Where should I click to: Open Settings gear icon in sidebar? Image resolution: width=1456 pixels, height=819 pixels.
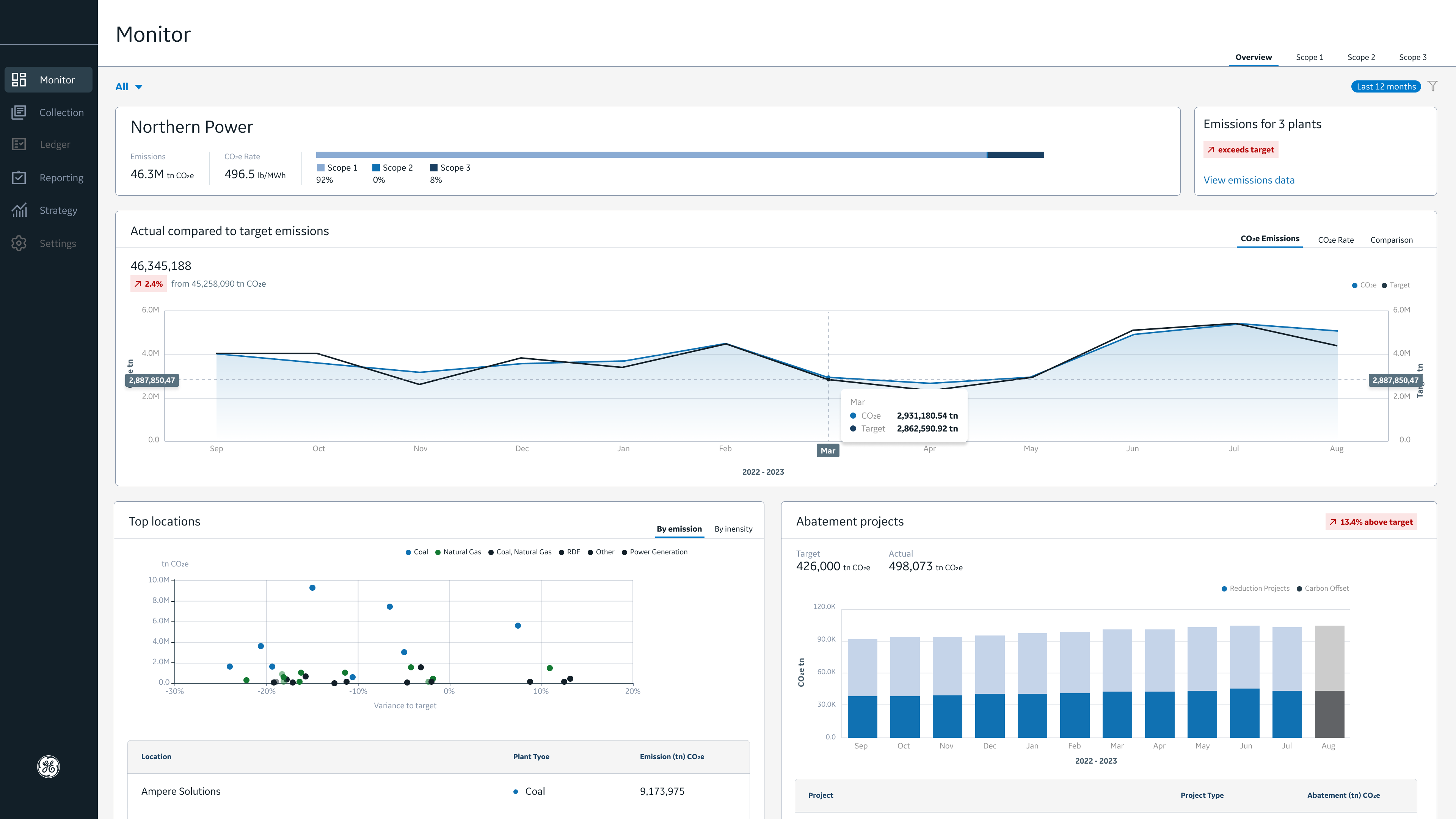tap(19, 243)
